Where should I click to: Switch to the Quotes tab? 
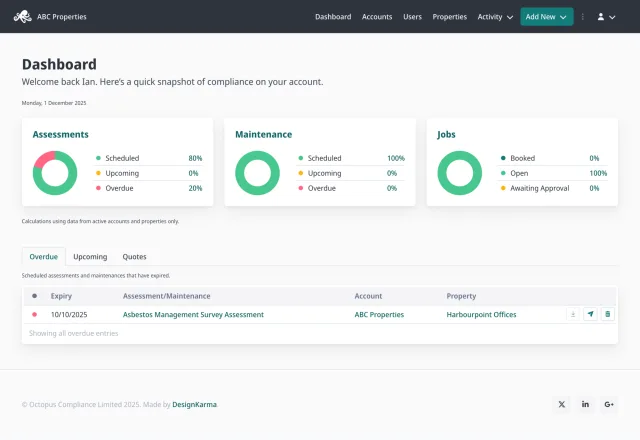tap(134, 257)
